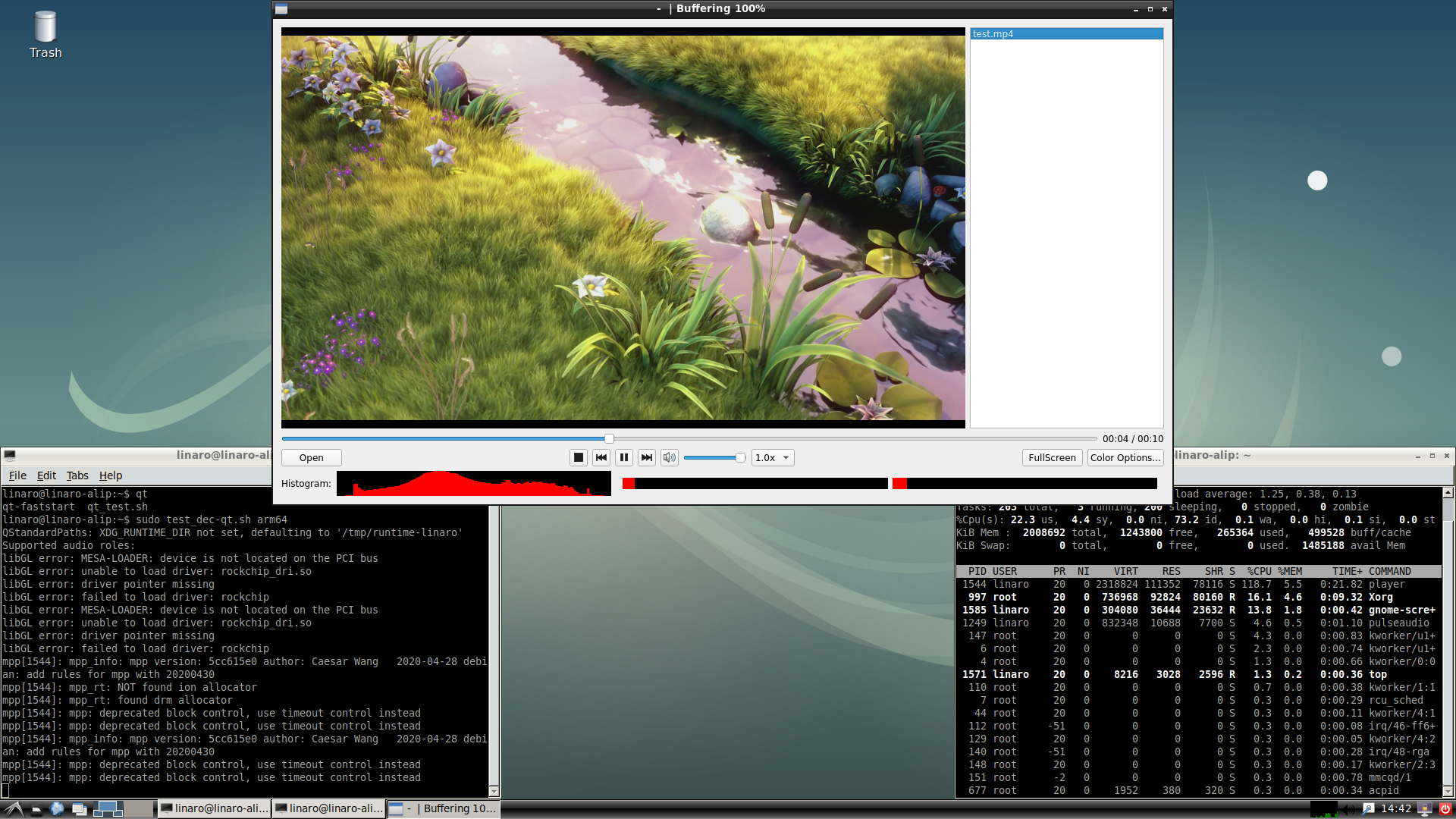Click the lock screen icon in tray
The image size is (1456, 819).
coord(1425,808)
